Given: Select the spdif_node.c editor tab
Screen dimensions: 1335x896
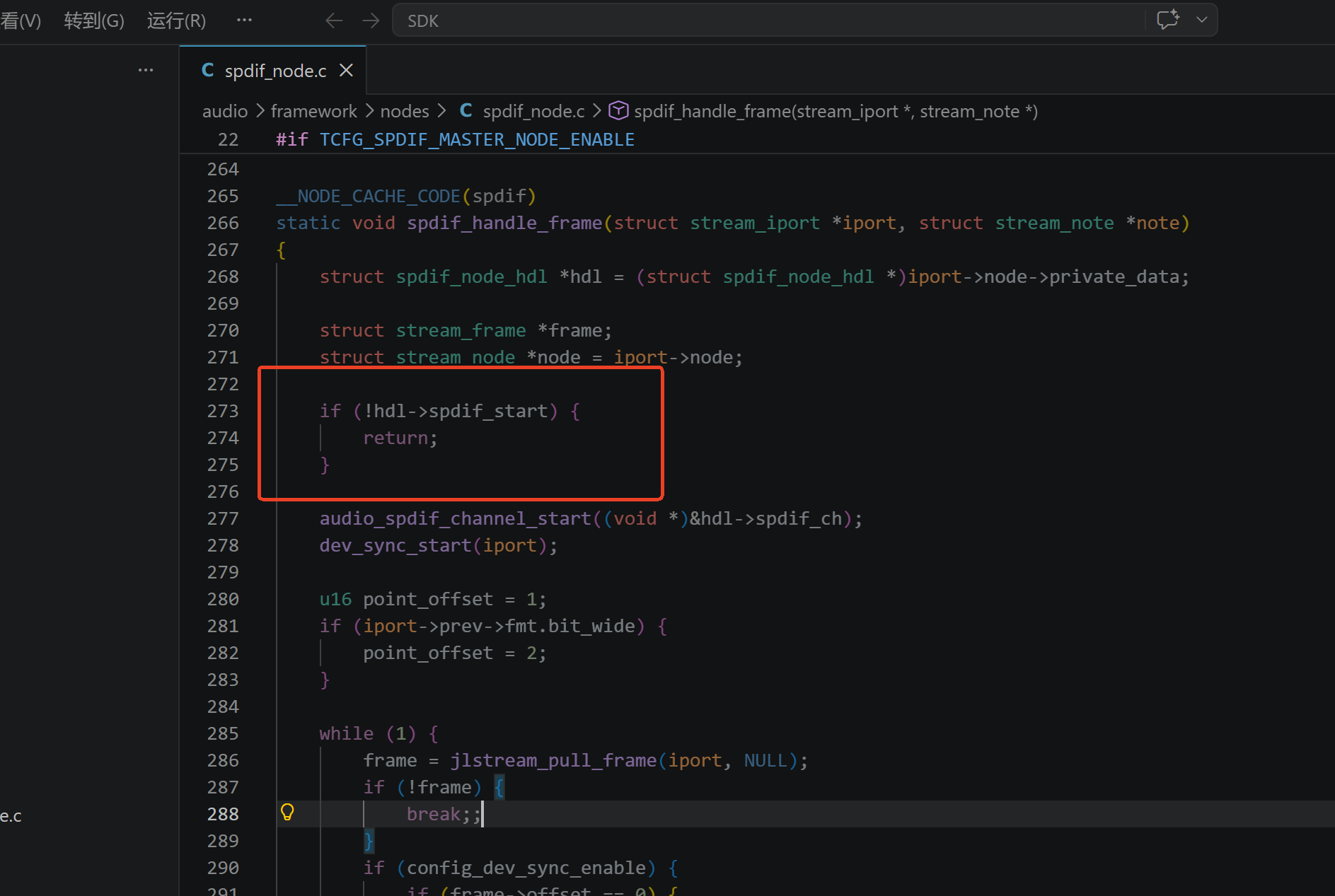Looking at the screenshot, I should pos(273,71).
